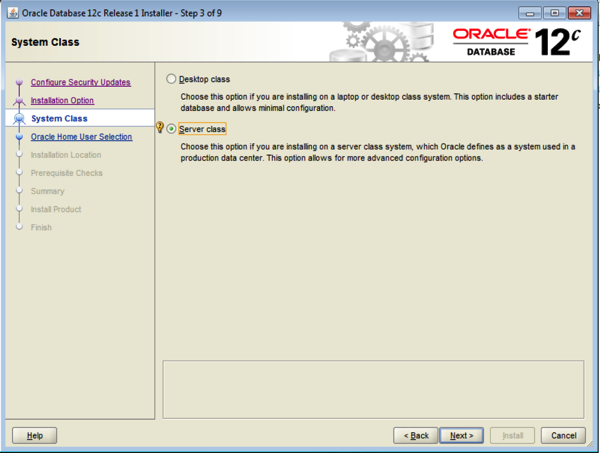Click the System Class page heading
Image resolution: width=600 pixels, height=453 pixels.
click(45, 42)
